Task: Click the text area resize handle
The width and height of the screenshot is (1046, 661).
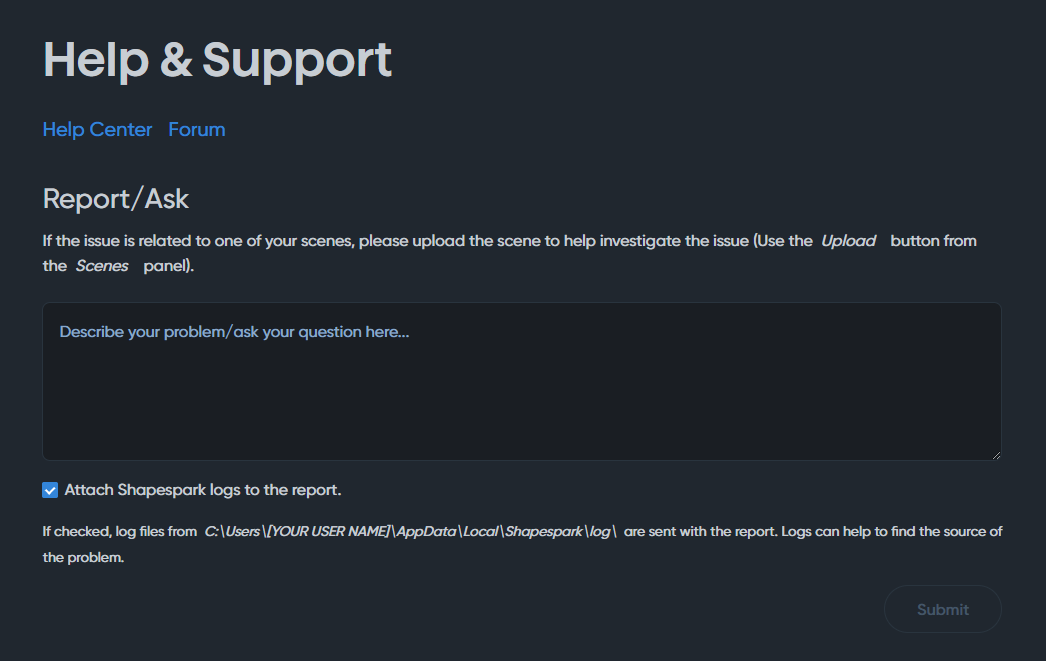Action: tap(995, 454)
